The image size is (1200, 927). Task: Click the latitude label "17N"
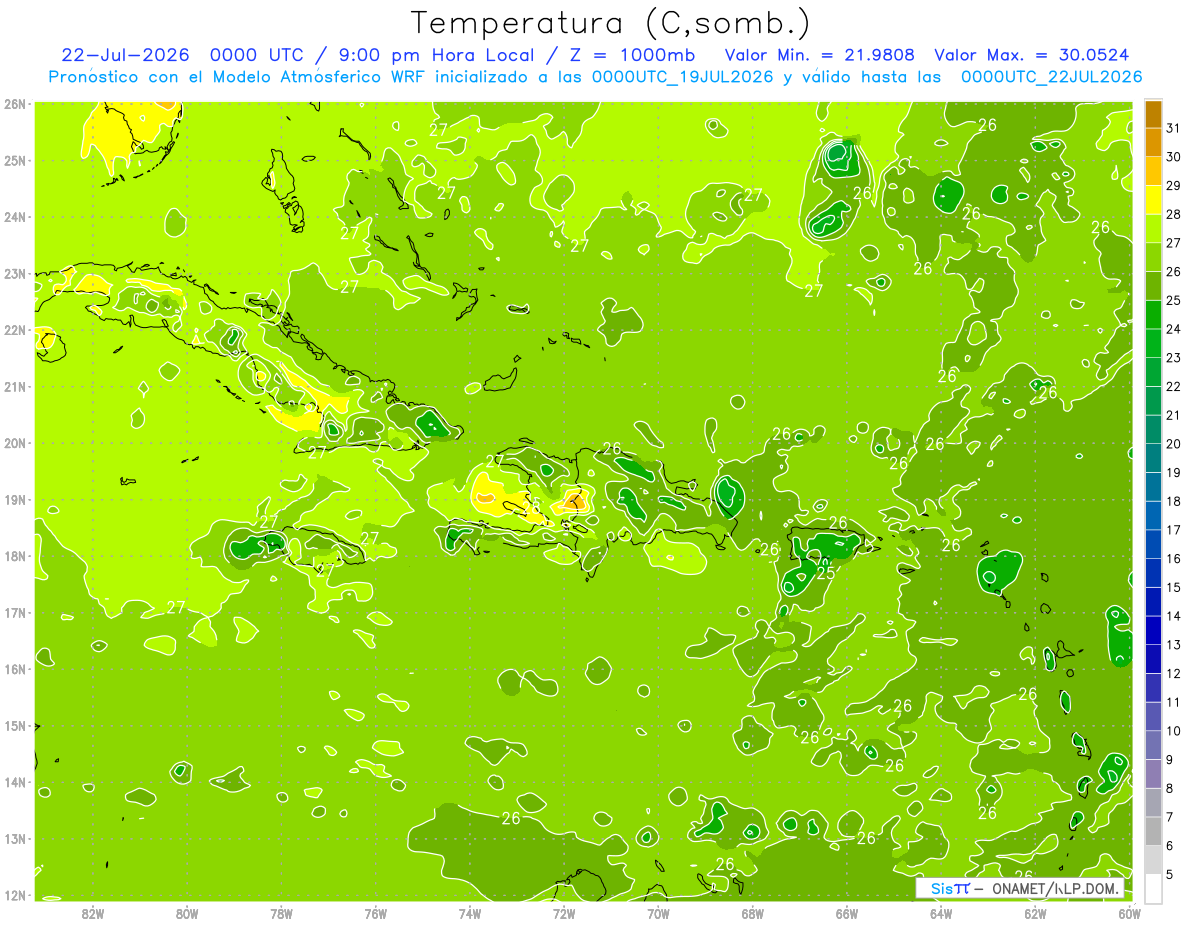pos(15,612)
